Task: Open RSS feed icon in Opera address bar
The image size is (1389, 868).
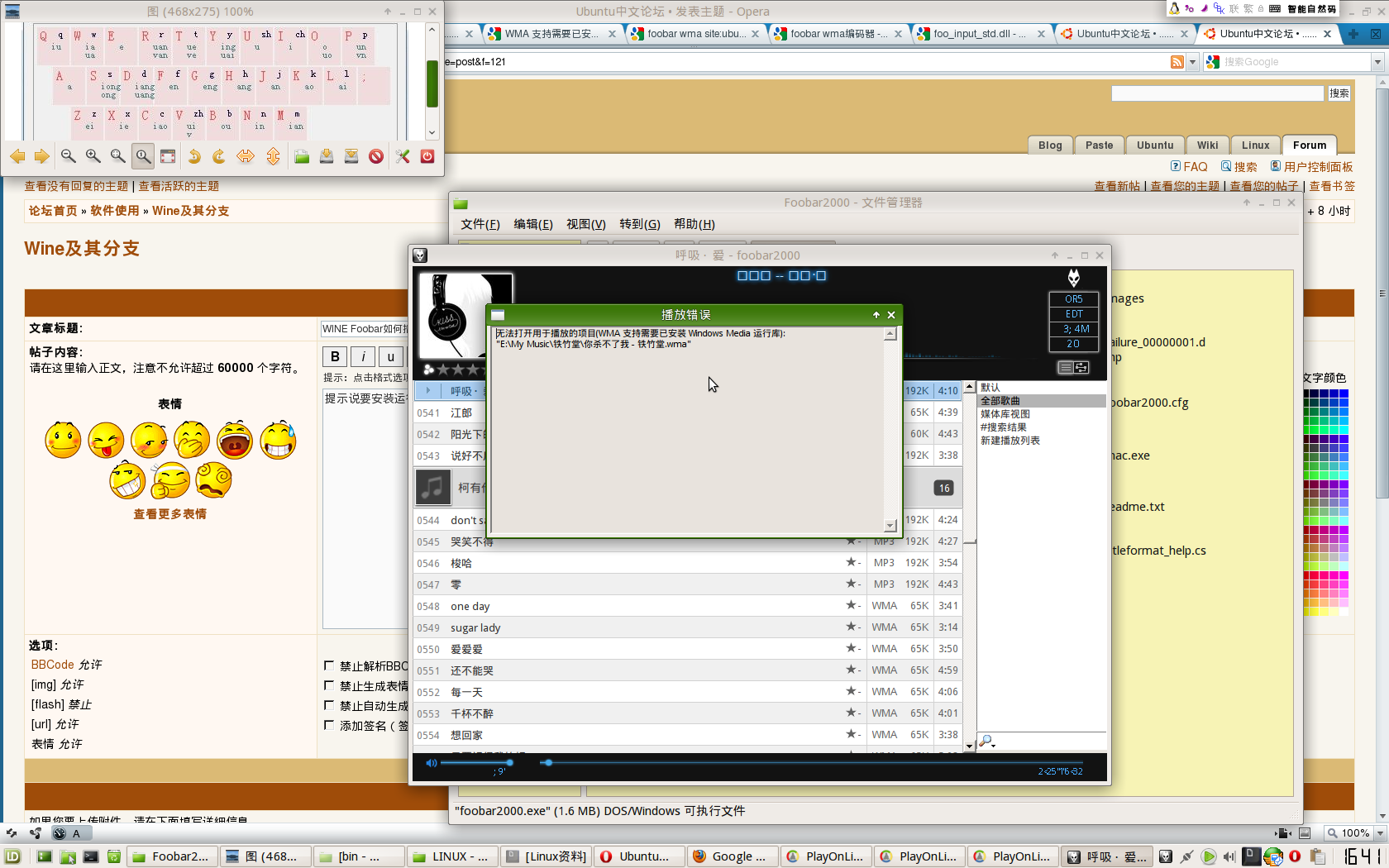Action: 1177,62
